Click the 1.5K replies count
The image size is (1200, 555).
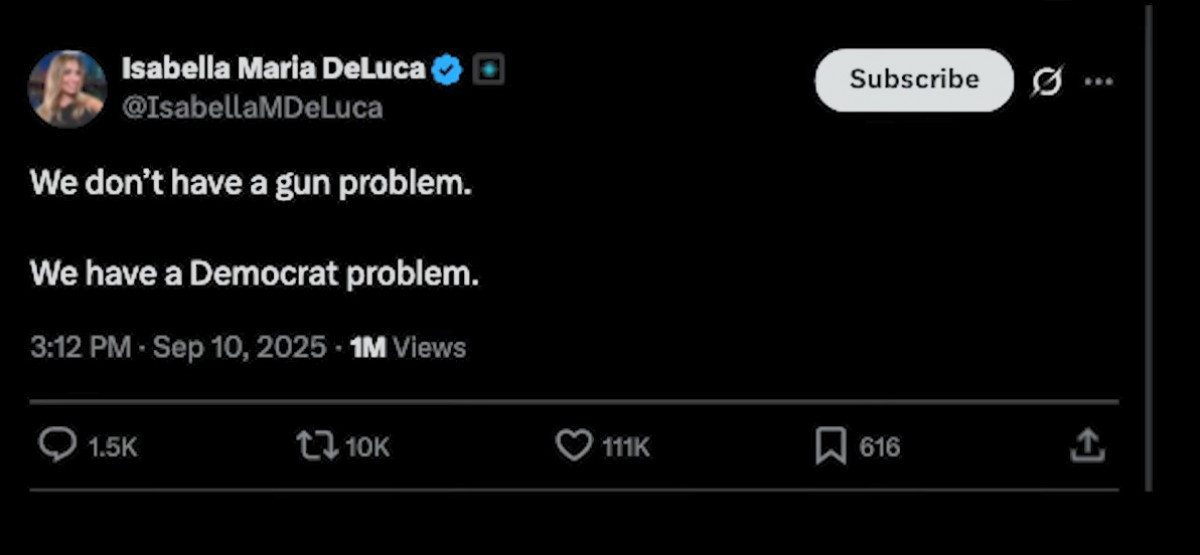(x=112, y=448)
